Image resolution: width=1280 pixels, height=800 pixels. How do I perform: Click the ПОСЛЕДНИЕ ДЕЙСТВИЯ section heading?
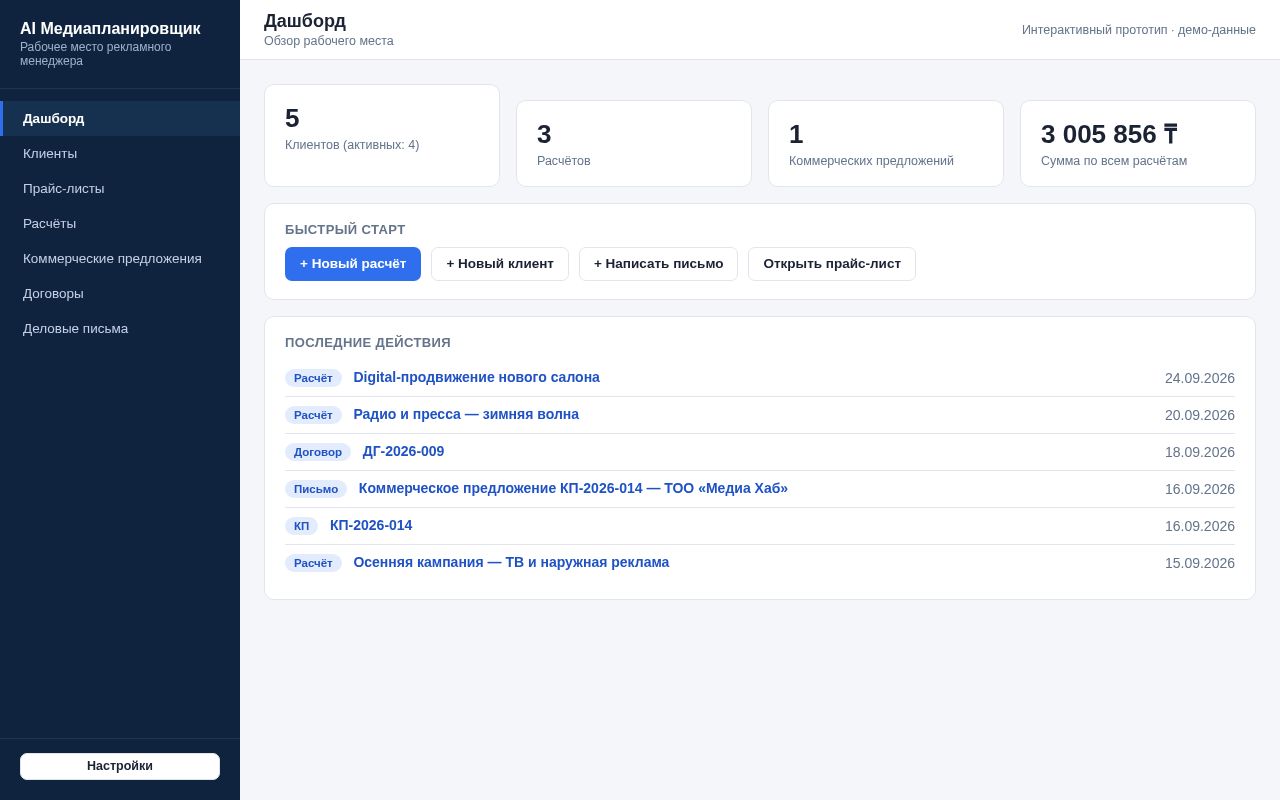tap(368, 342)
